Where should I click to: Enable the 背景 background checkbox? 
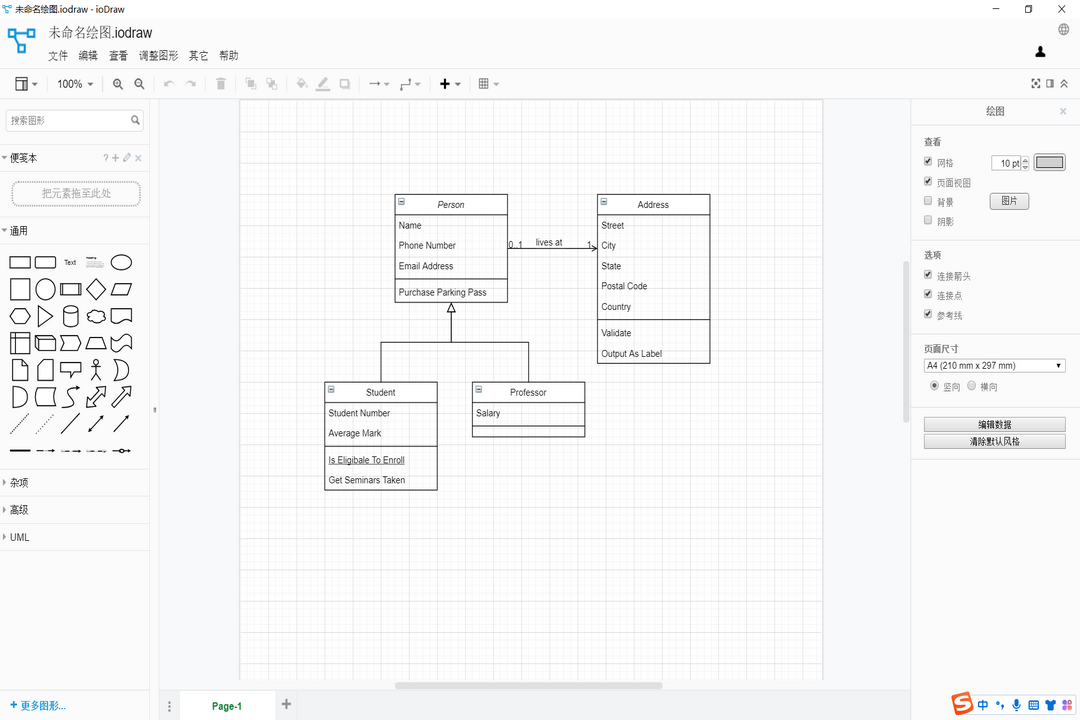(x=928, y=200)
